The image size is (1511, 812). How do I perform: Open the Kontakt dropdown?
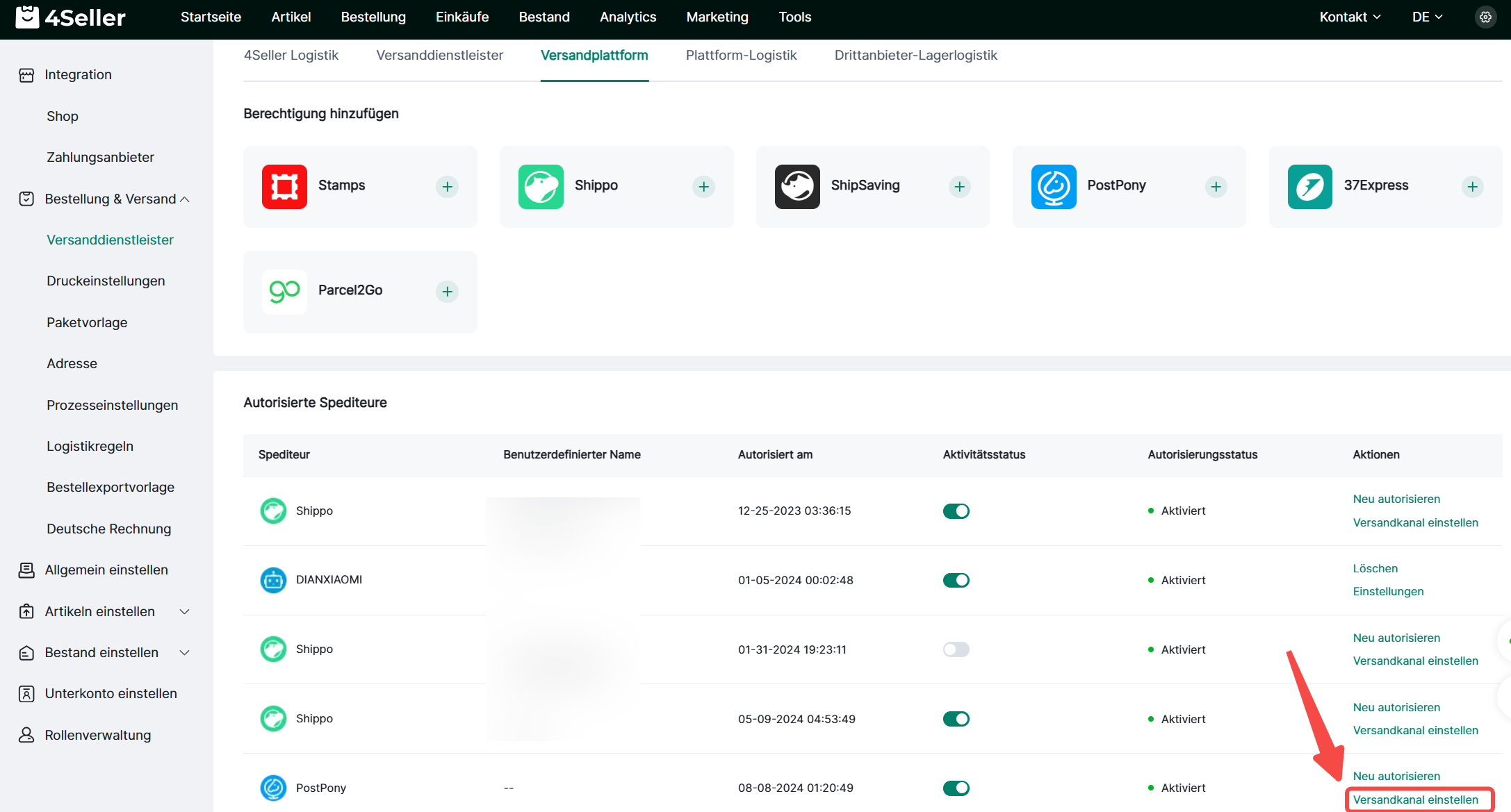pyautogui.click(x=1350, y=17)
